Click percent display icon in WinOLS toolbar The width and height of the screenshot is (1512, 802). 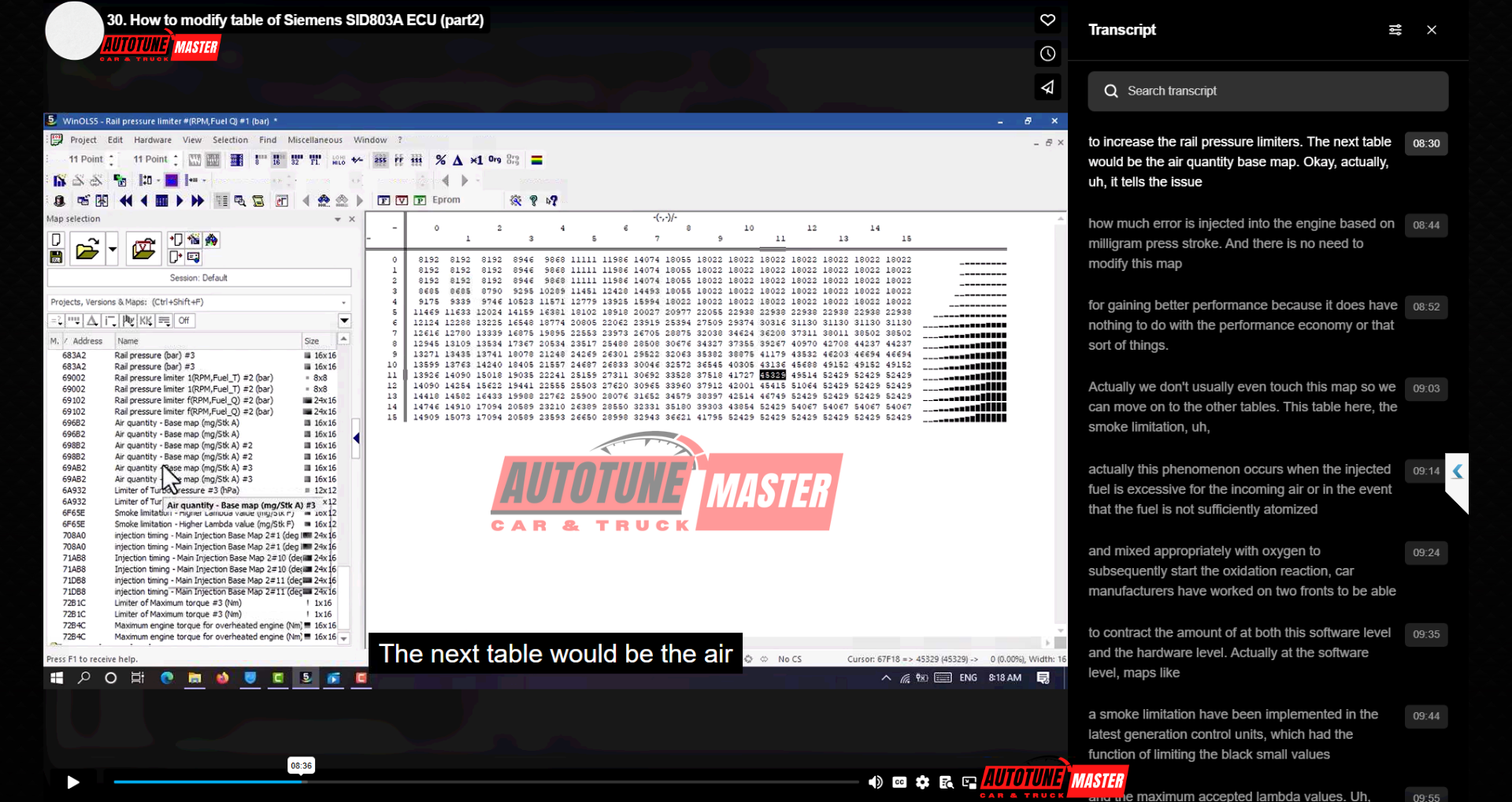pyautogui.click(x=440, y=160)
